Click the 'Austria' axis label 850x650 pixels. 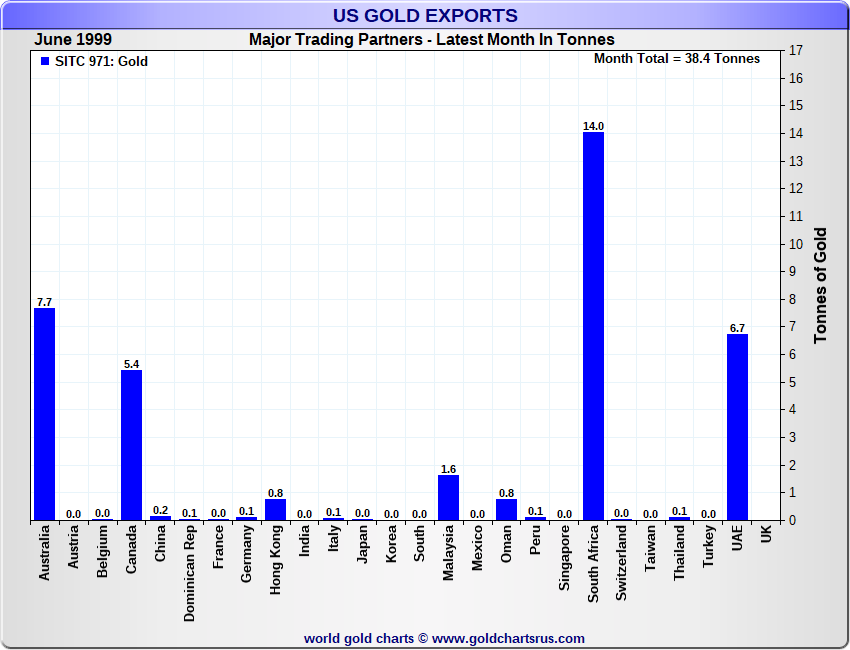tap(73, 547)
